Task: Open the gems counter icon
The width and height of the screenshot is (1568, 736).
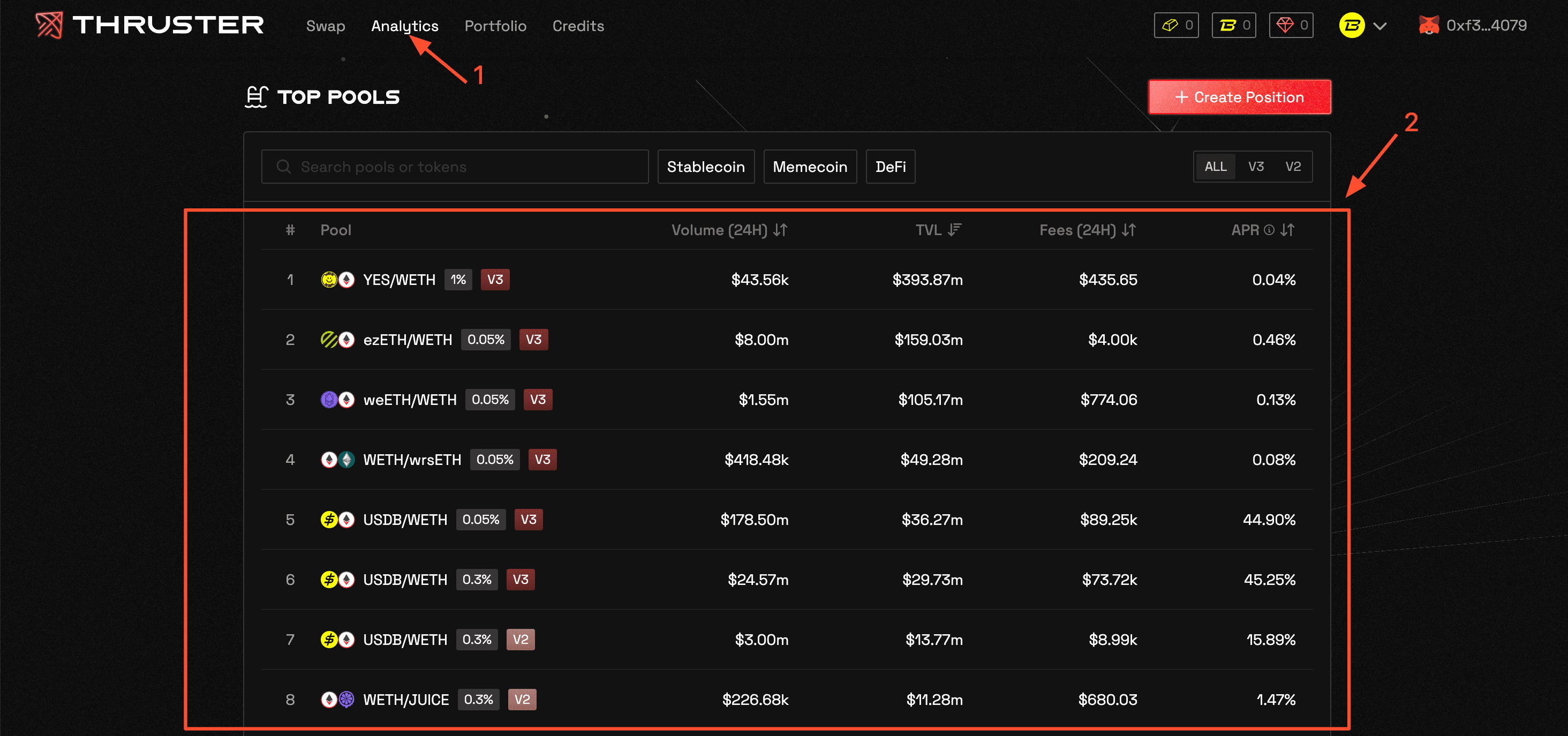Action: [1285, 26]
